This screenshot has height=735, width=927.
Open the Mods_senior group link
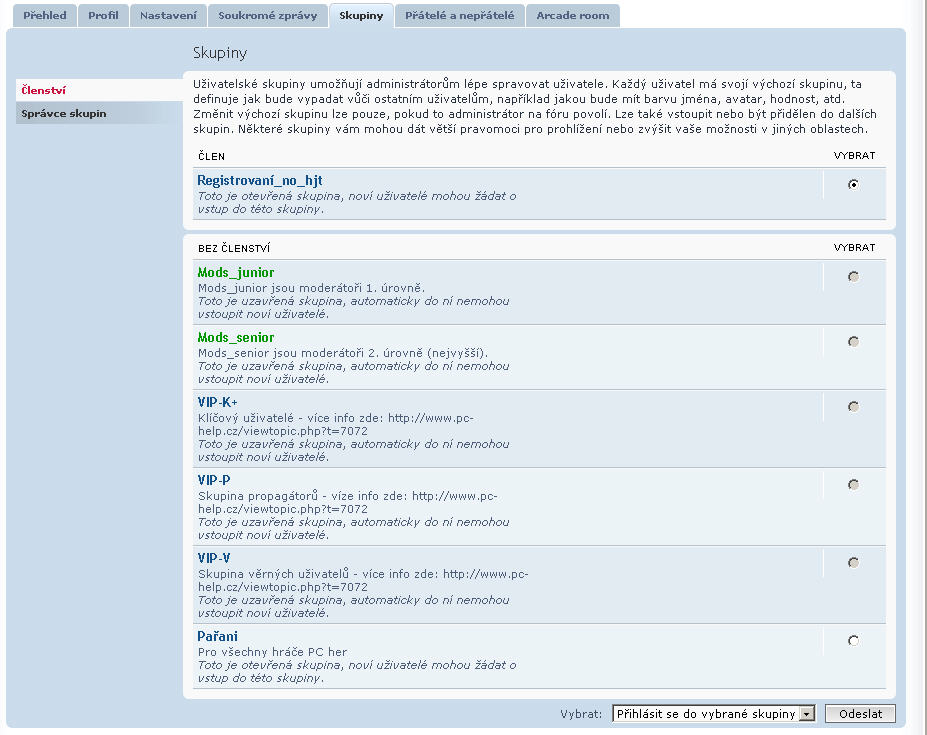pyautogui.click(x=236, y=338)
